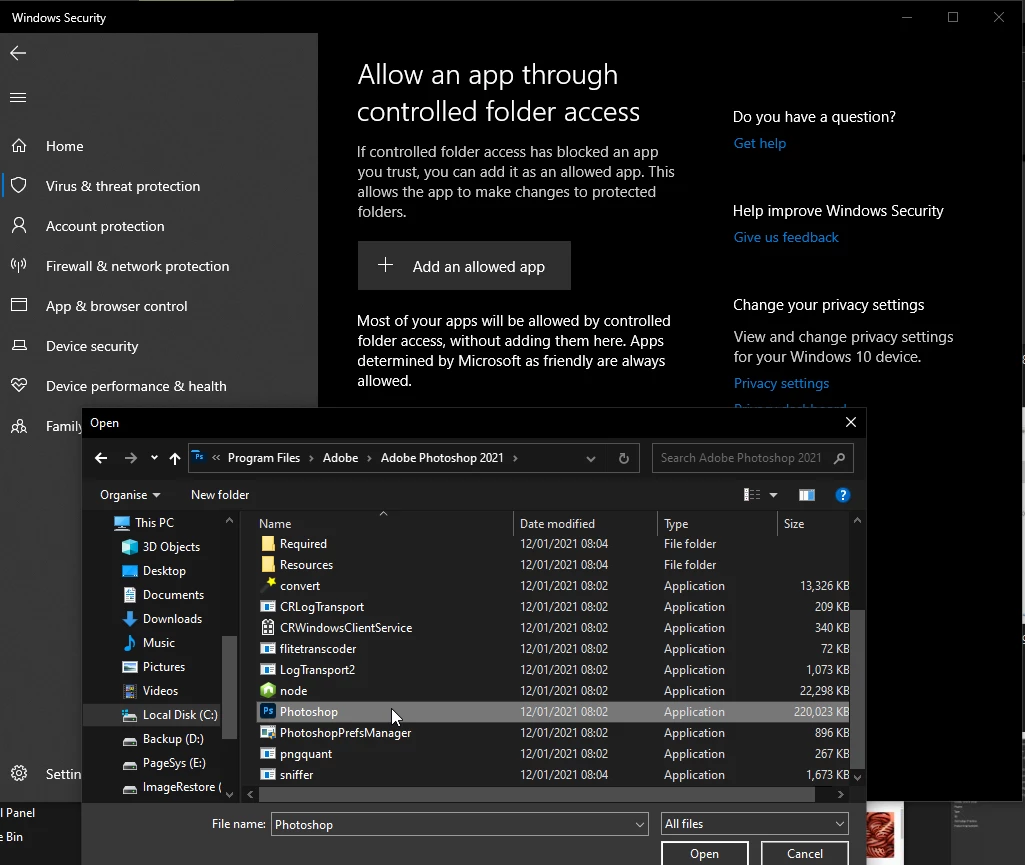Image resolution: width=1025 pixels, height=865 pixels.
Task: Open the Organise dropdown menu
Action: pos(130,495)
